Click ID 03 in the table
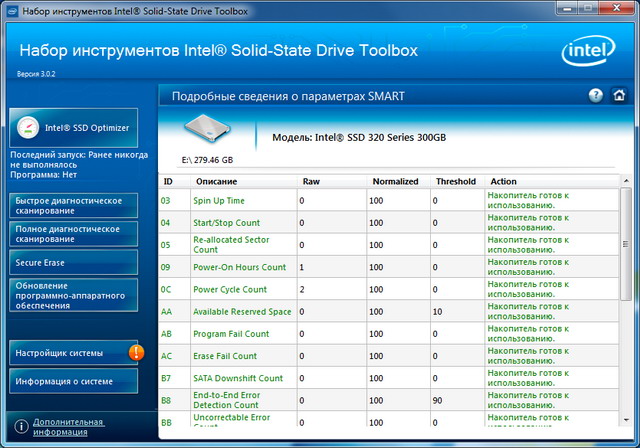Screen dimensions: 640x448 tap(165, 201)
